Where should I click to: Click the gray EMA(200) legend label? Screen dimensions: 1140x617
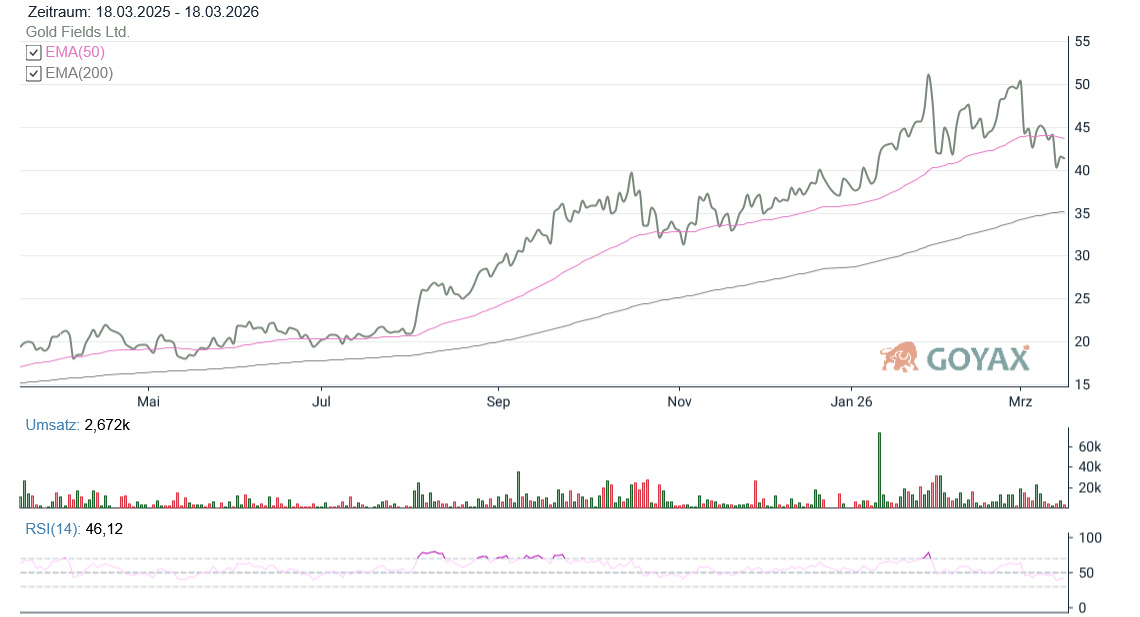click(x=79, y=73)
